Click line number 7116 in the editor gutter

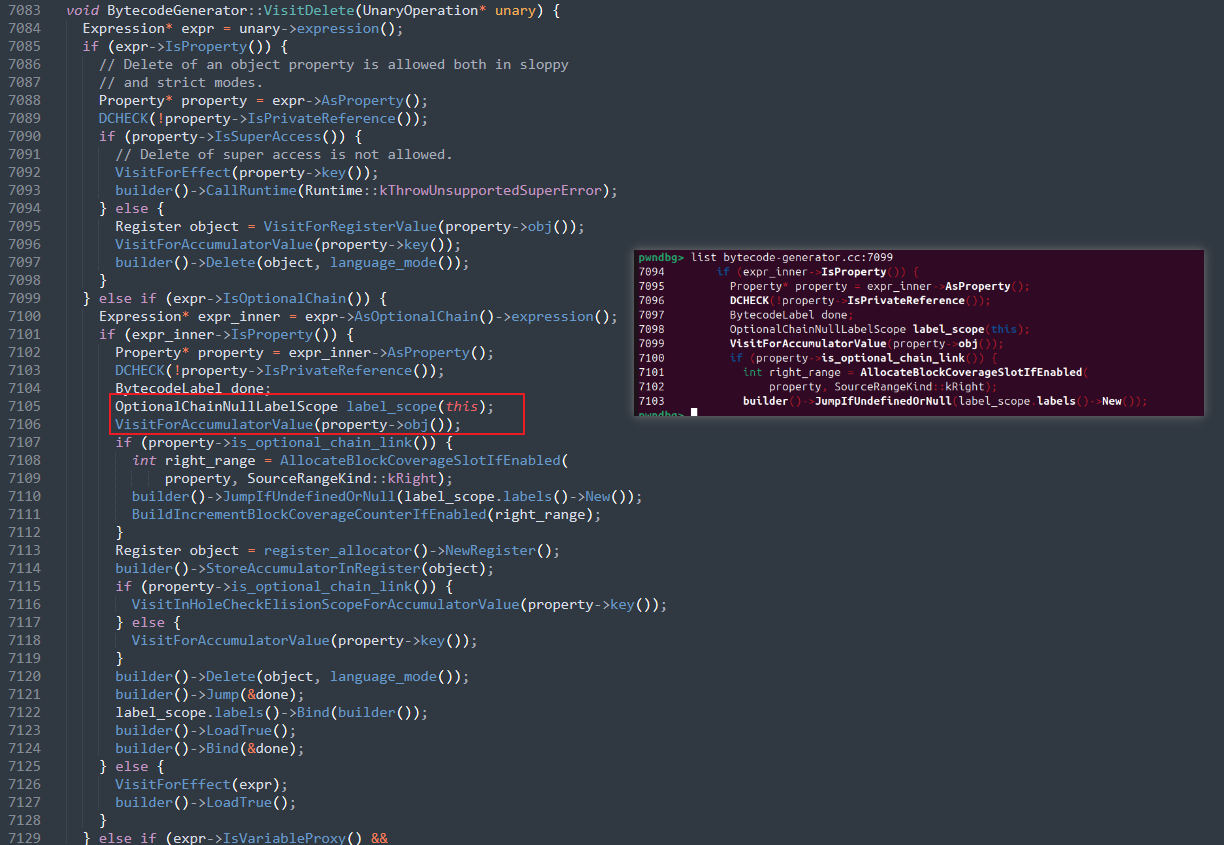click(x=22, y=604)
